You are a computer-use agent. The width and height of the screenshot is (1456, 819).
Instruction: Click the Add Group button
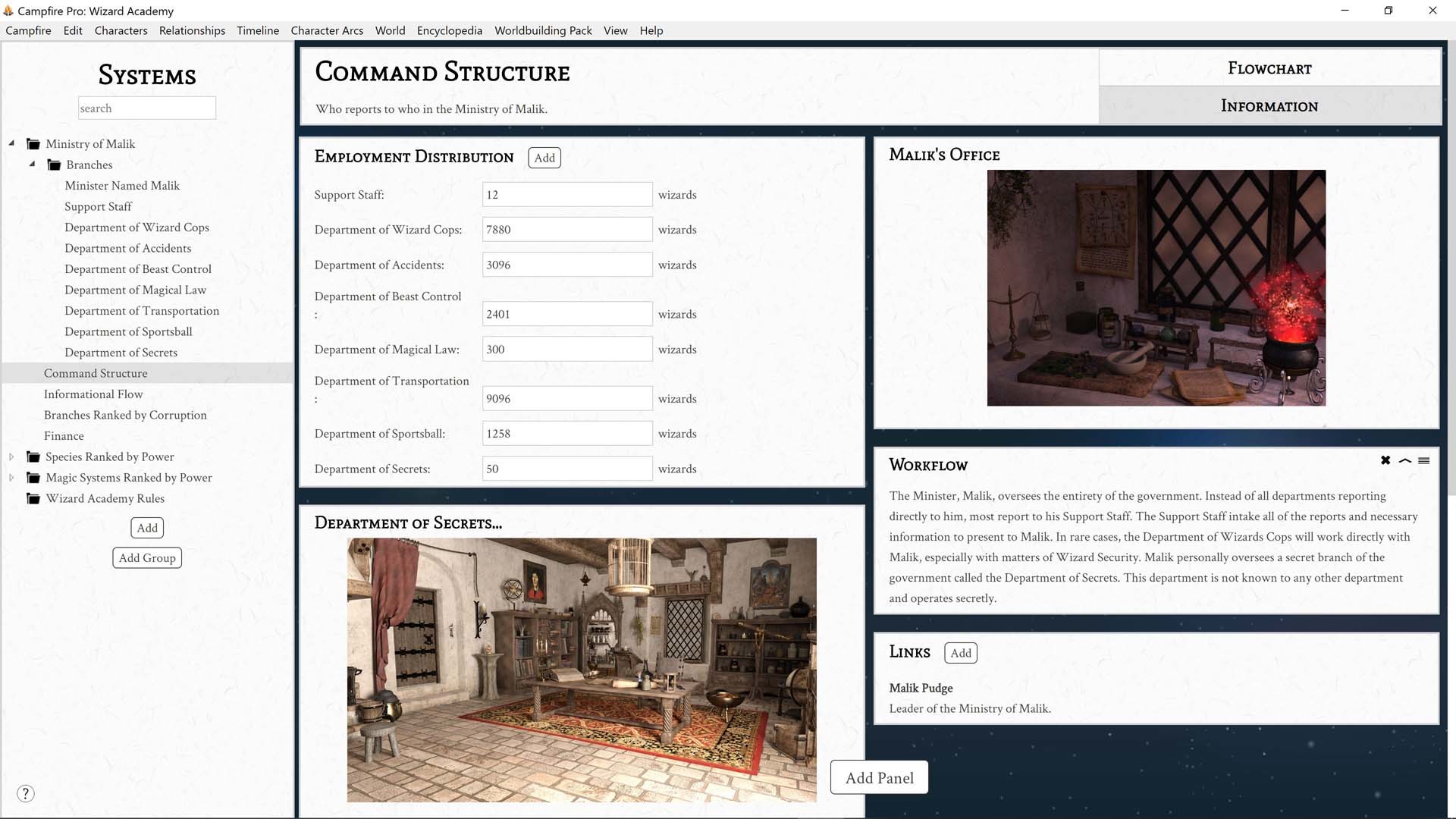[x=146, y=557]
